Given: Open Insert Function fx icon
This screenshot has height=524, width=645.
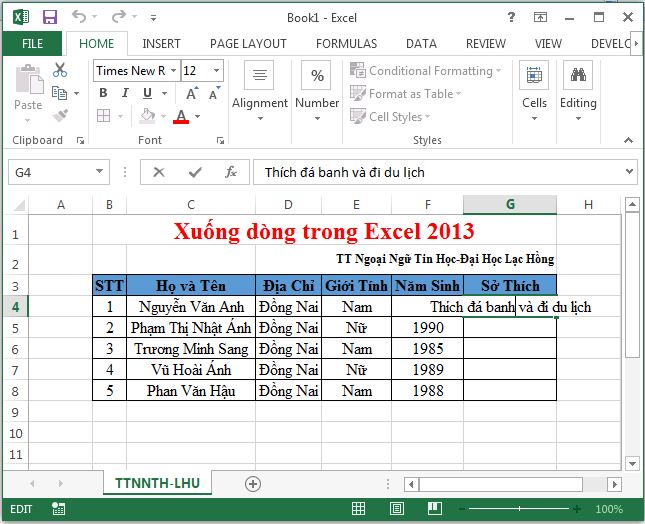Looking at the screenshot, I should tap(231, 172).
